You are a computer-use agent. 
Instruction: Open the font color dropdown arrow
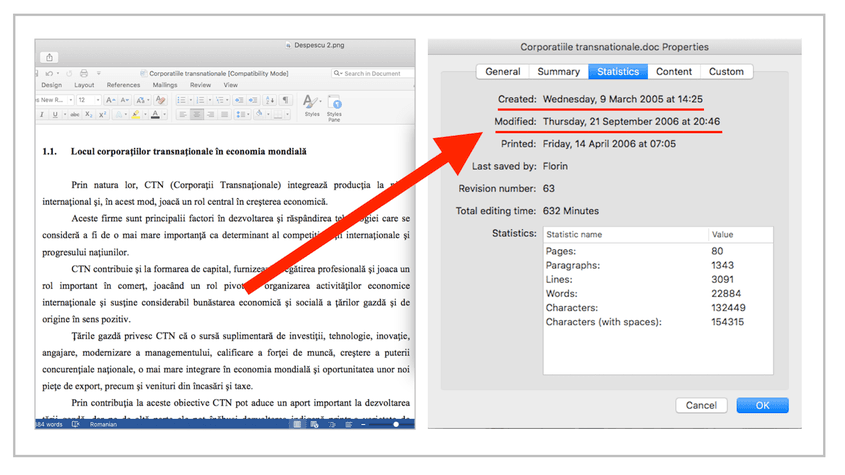pos(165,115)
